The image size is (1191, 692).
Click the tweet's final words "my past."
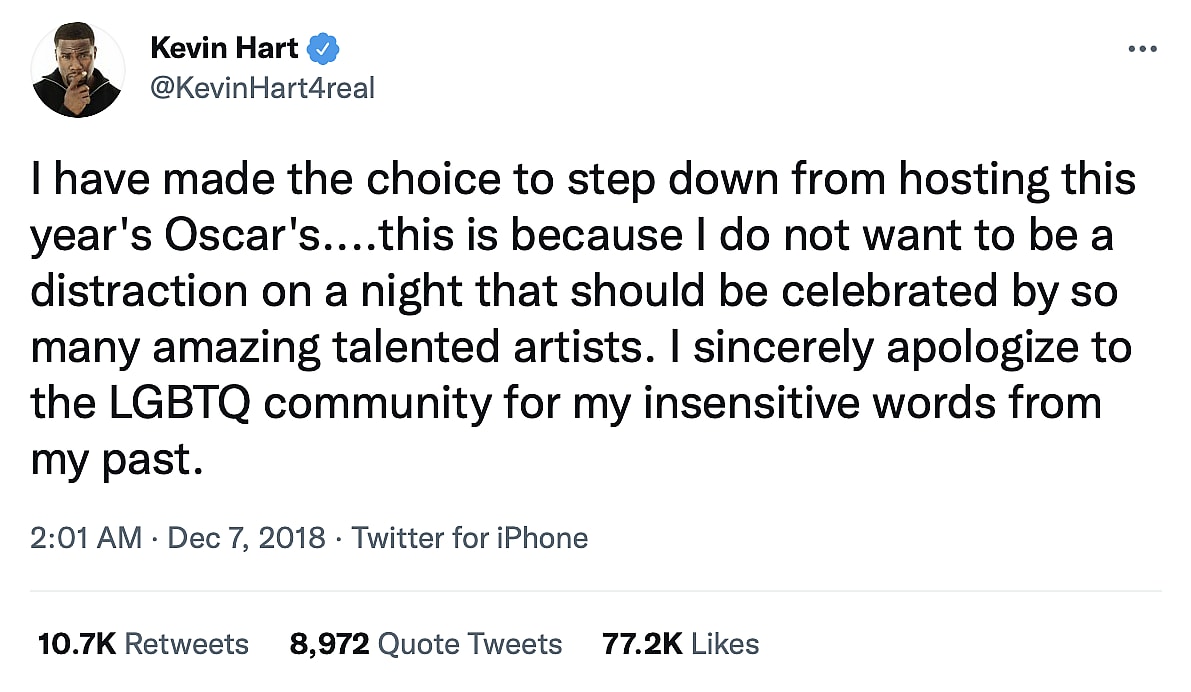coord(109,460)
